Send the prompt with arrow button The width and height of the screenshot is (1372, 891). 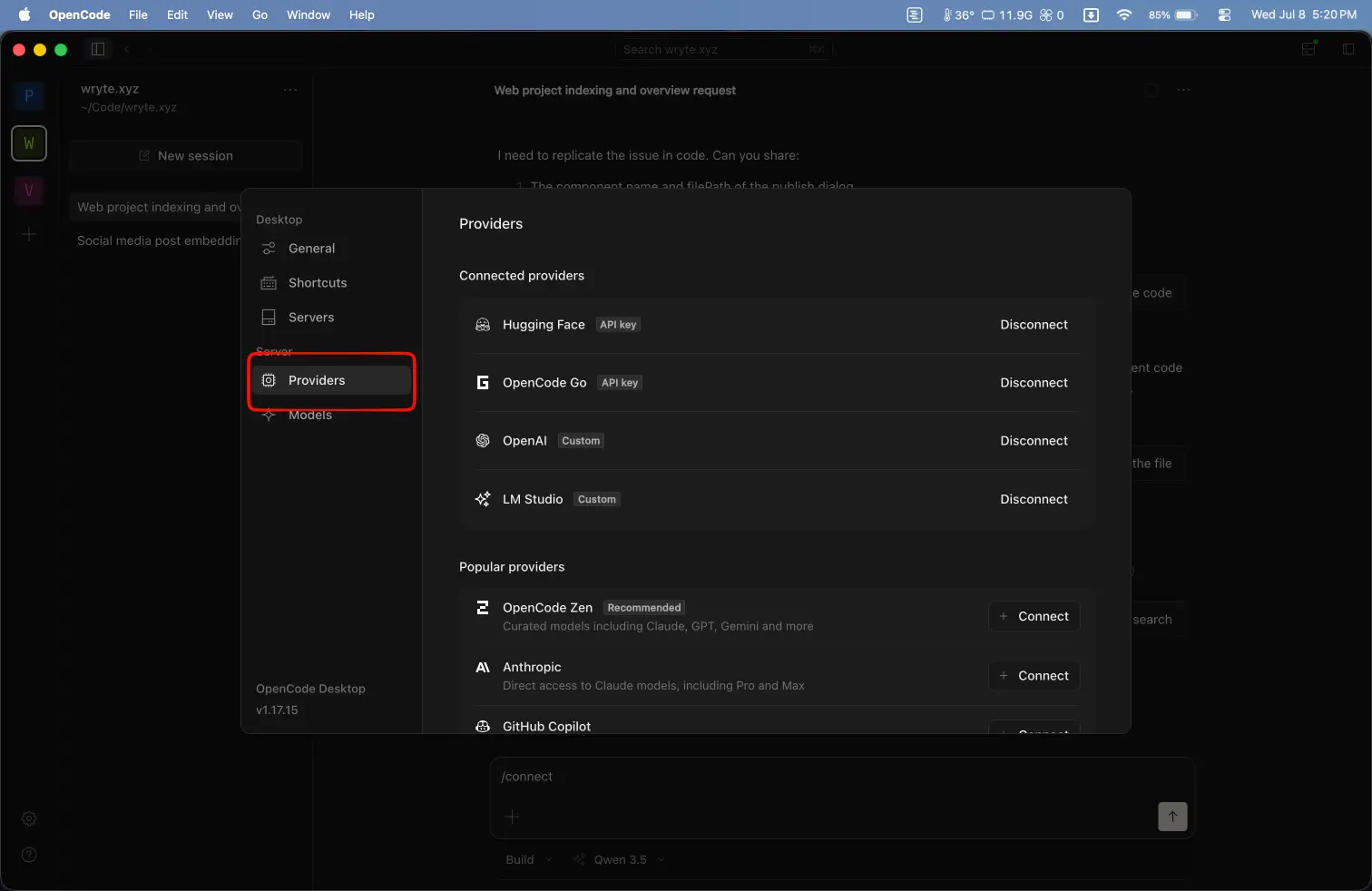(x=1172, y=817)
